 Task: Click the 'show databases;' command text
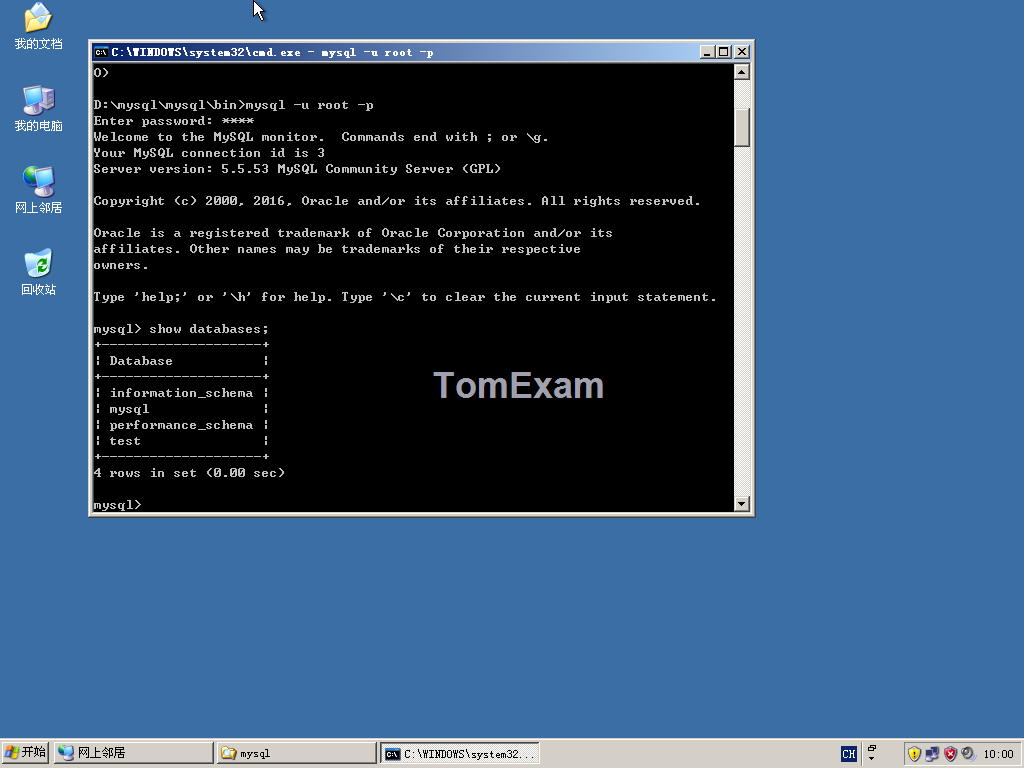pos(209,328)
